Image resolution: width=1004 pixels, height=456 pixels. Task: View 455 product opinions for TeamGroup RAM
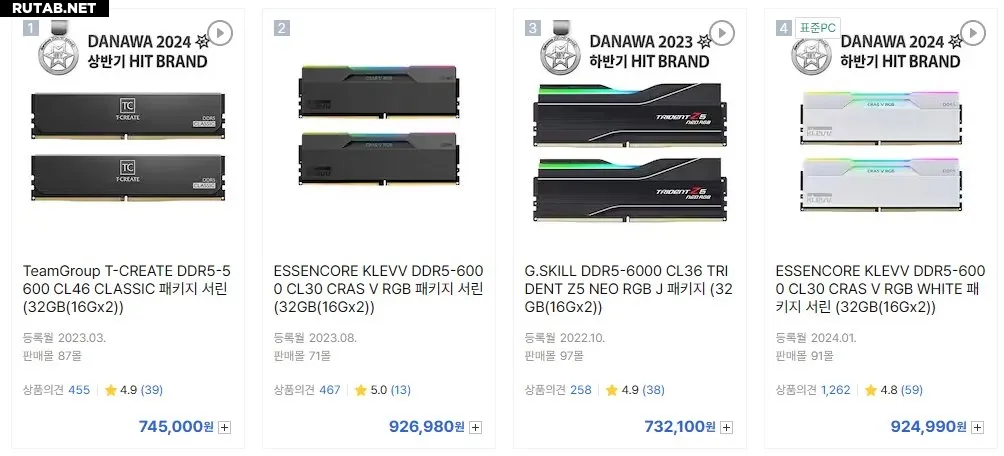point(79,389)
